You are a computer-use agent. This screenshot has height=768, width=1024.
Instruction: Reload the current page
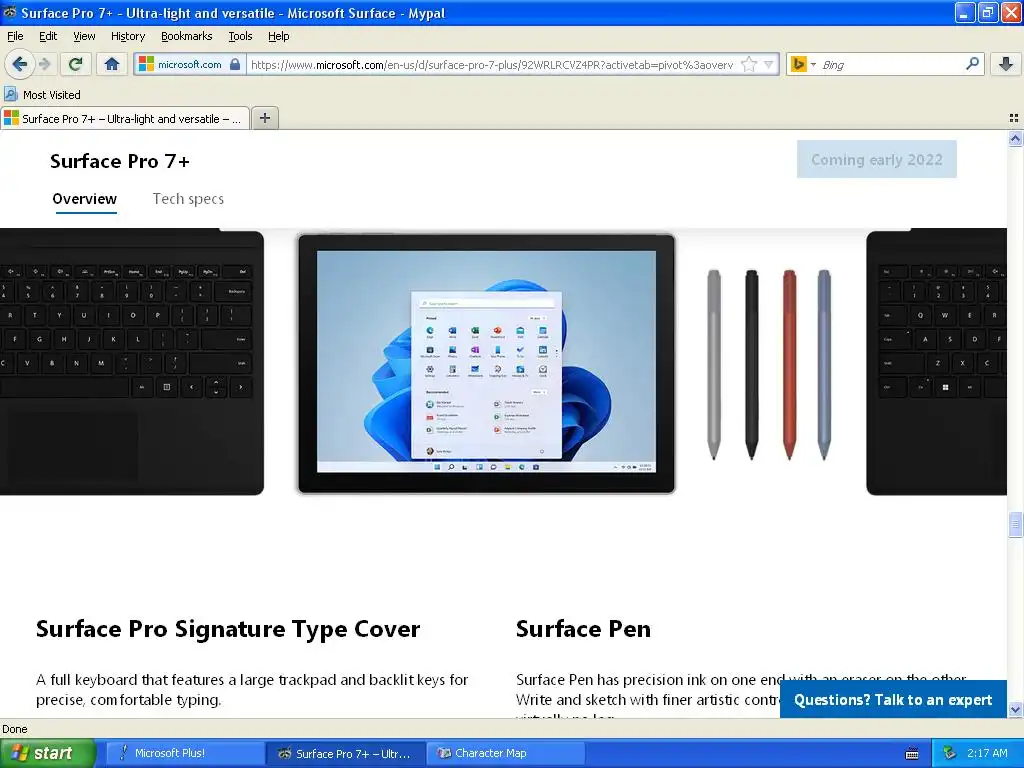(x=75, y=64)
